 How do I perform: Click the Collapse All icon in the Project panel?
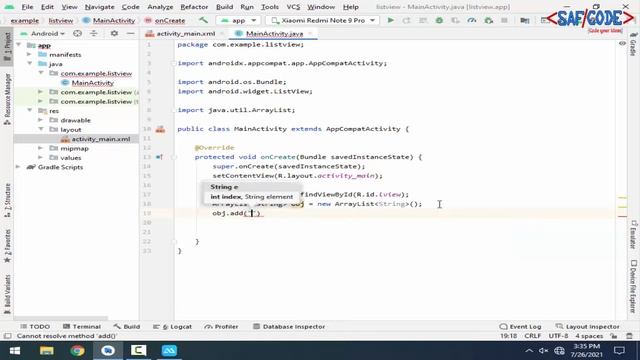click(x=93, y=33)
